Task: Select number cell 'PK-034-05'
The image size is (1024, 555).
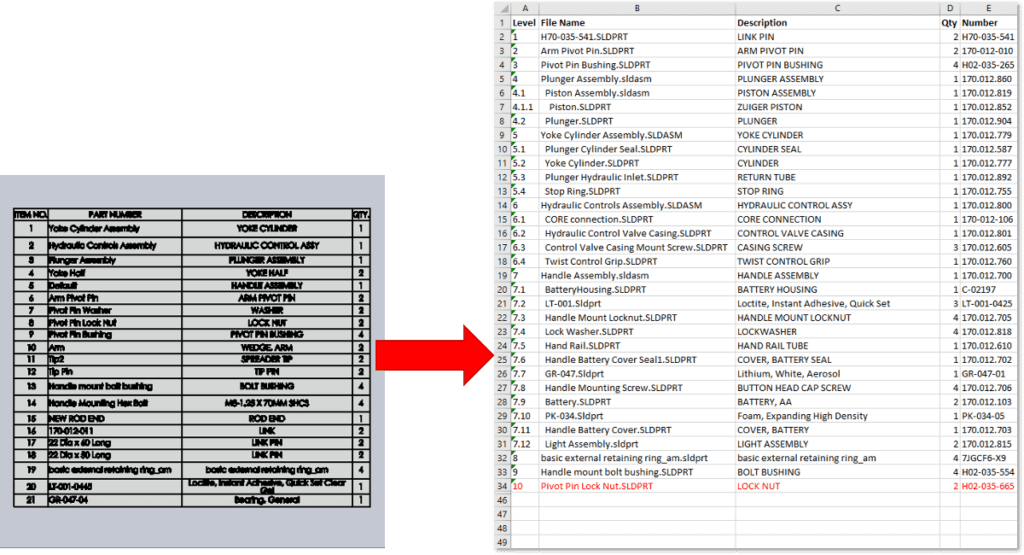Action: [988, 416]
